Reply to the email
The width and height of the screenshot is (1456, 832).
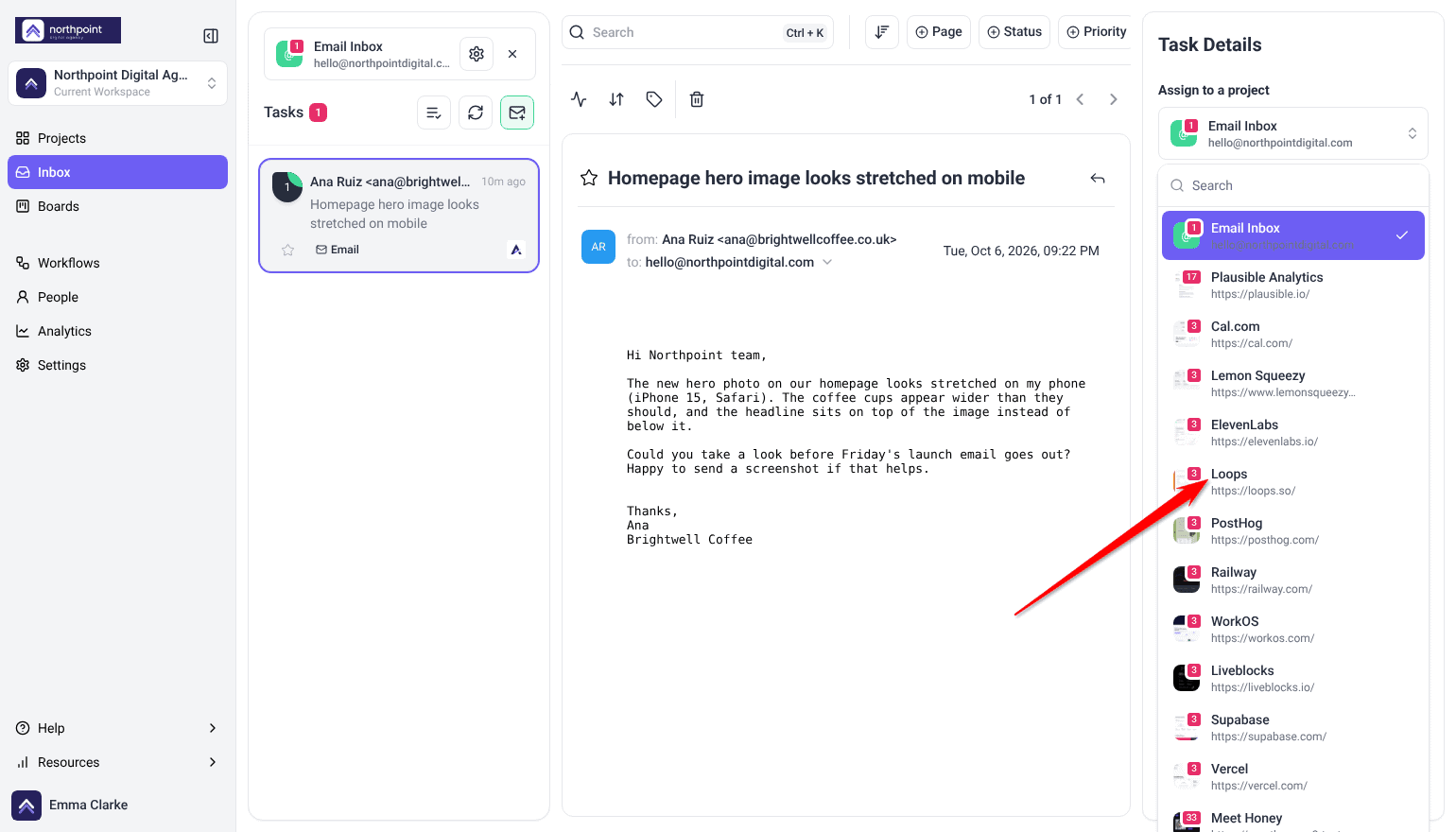1098,178
